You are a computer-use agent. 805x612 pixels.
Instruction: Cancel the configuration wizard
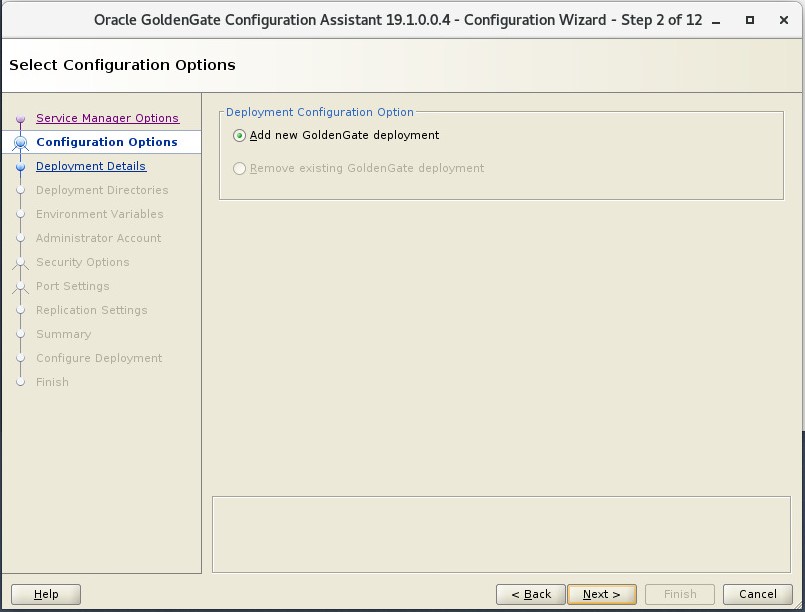[x=757, y=594]
